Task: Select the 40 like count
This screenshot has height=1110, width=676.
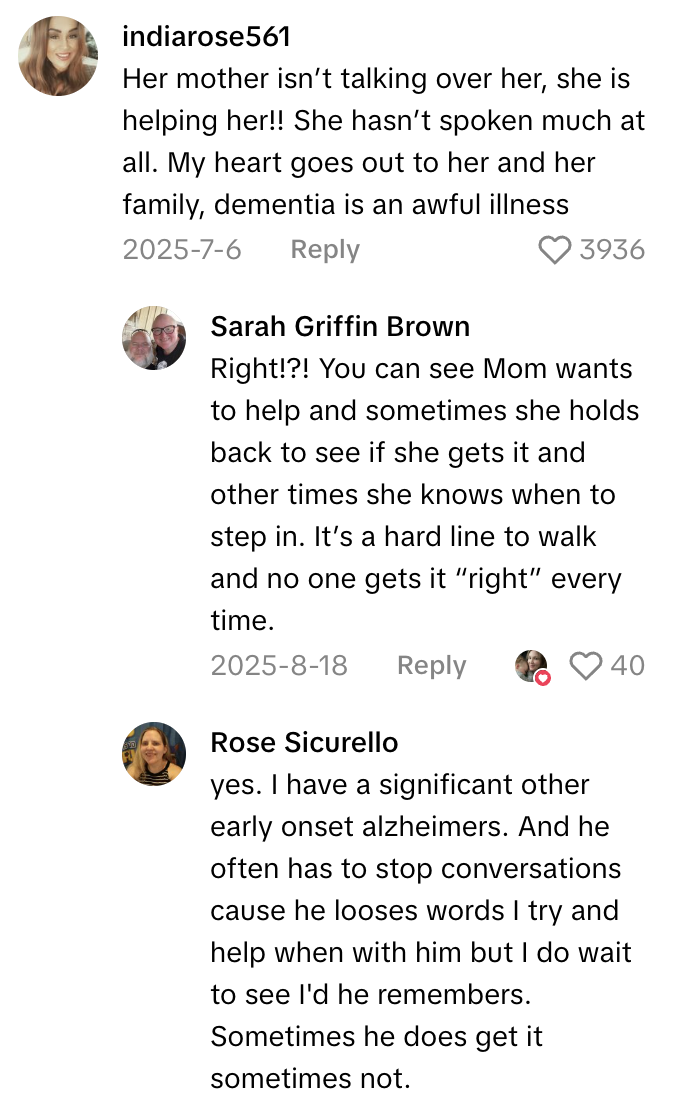Action: (x=629, y=665)
